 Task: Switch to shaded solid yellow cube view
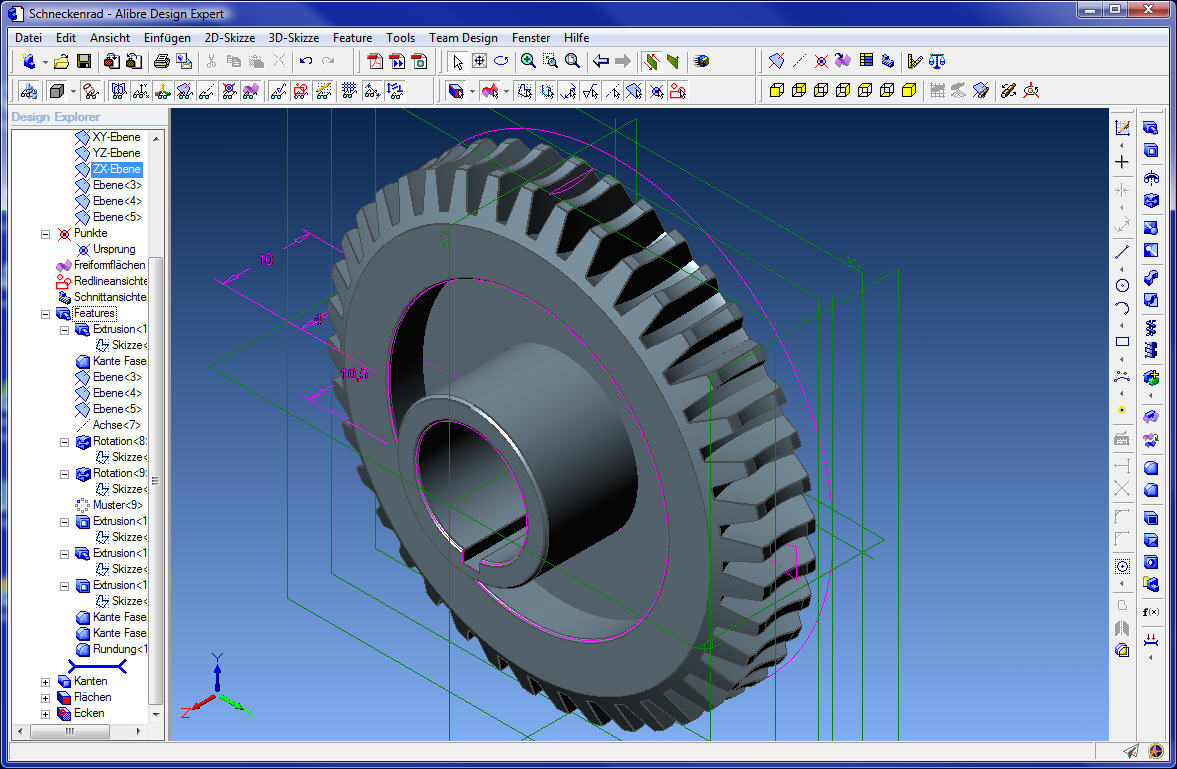(909, 91)
